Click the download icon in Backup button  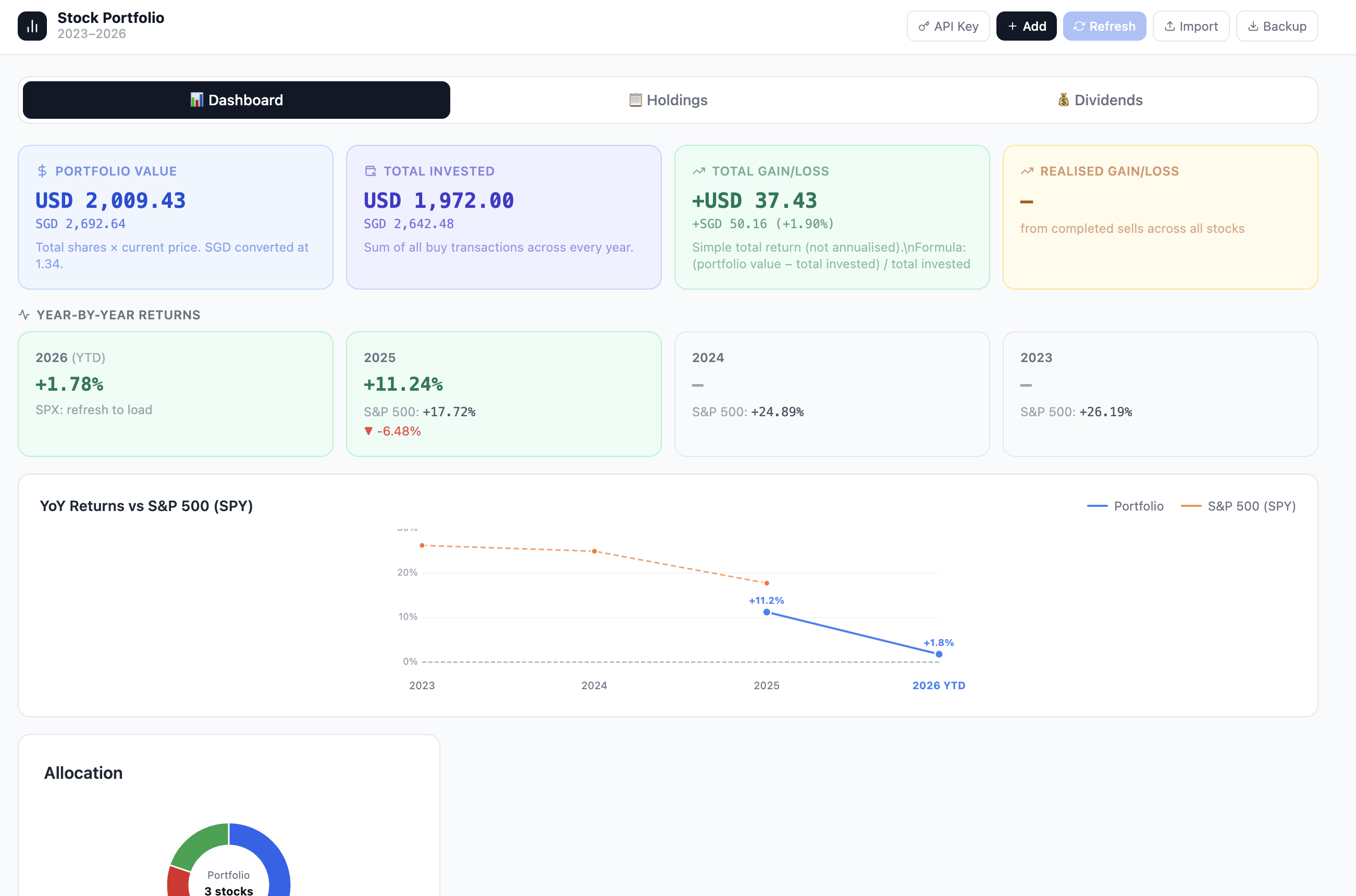click(x=1253, y=26)
